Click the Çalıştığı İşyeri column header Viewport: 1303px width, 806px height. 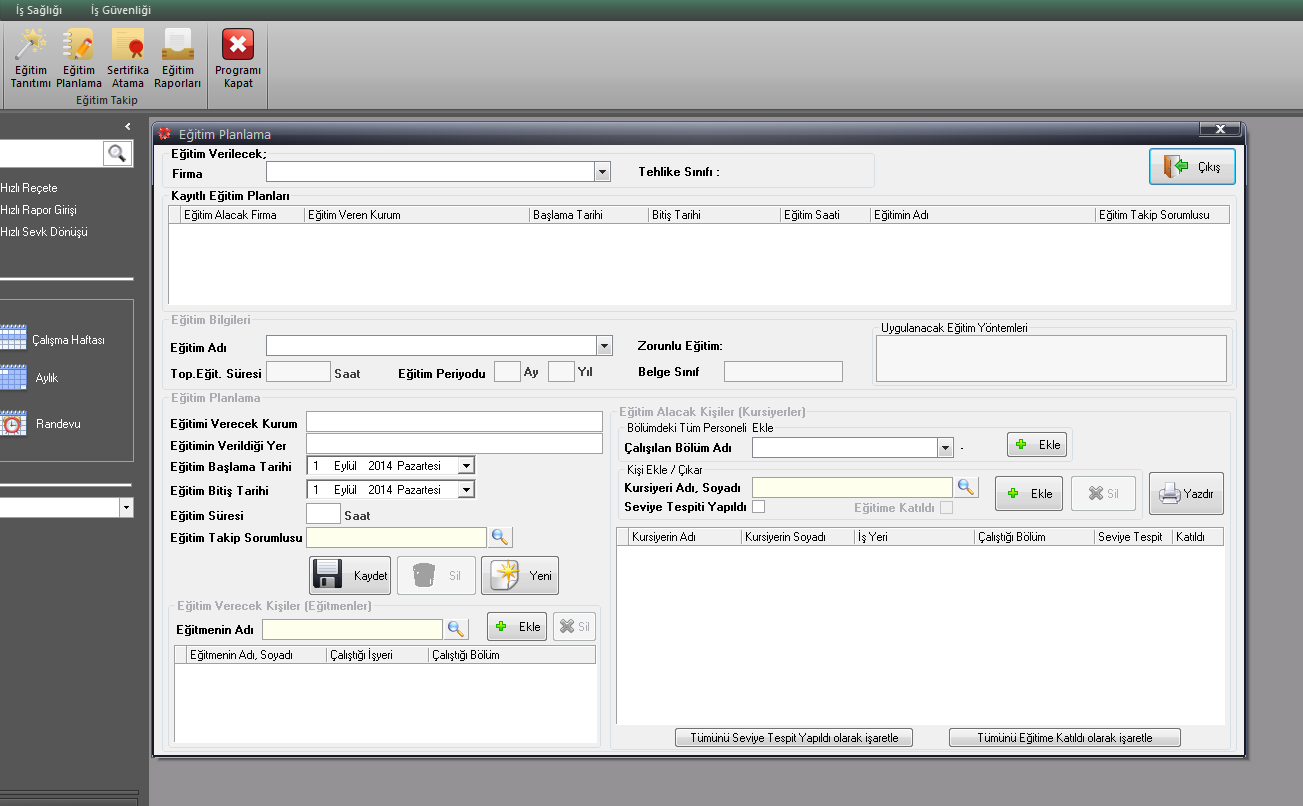[x=377, y=655]
